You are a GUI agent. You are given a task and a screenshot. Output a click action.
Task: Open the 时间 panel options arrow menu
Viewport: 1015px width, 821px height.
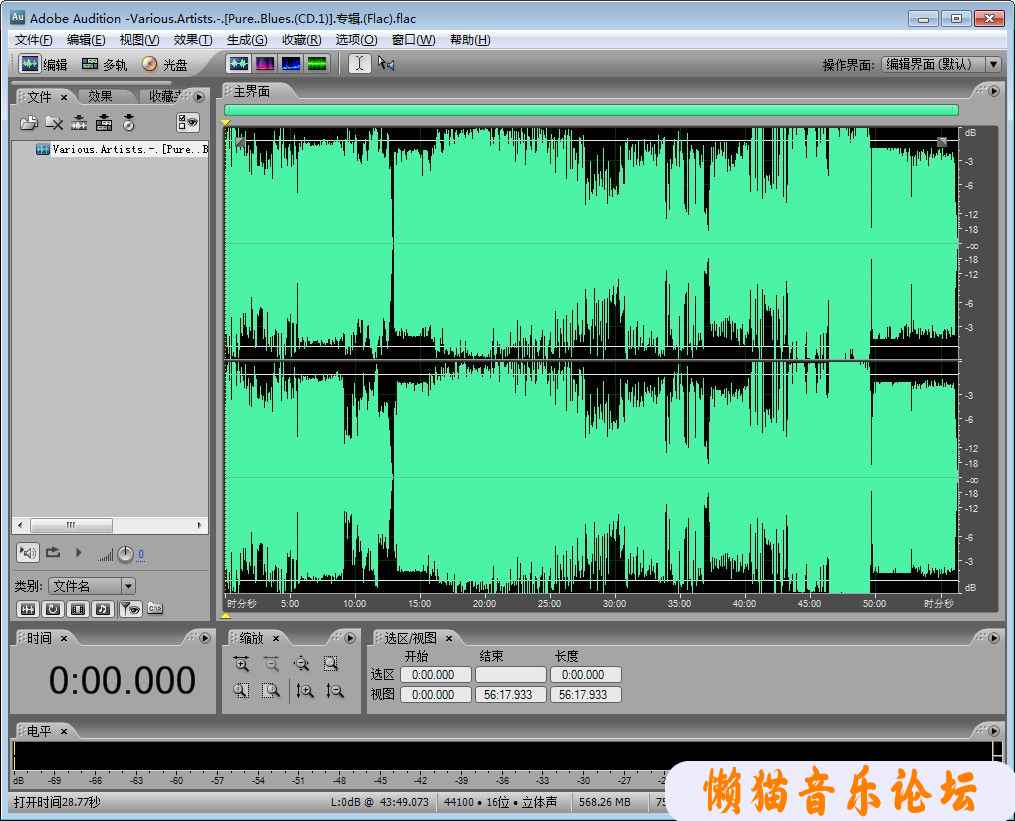tap(205, 638)
